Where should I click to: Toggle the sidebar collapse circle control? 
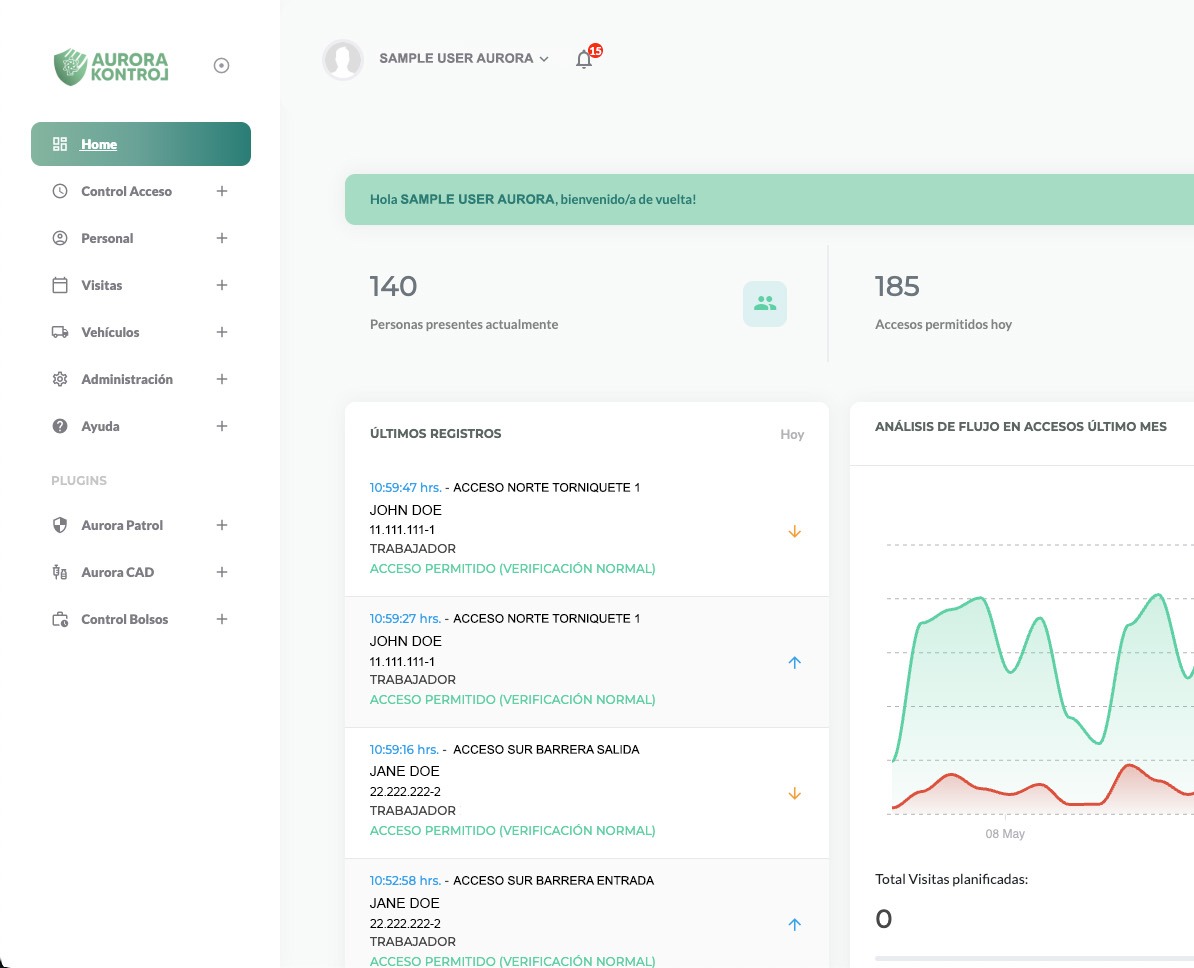pyautogui.click(x=221, y=65)
